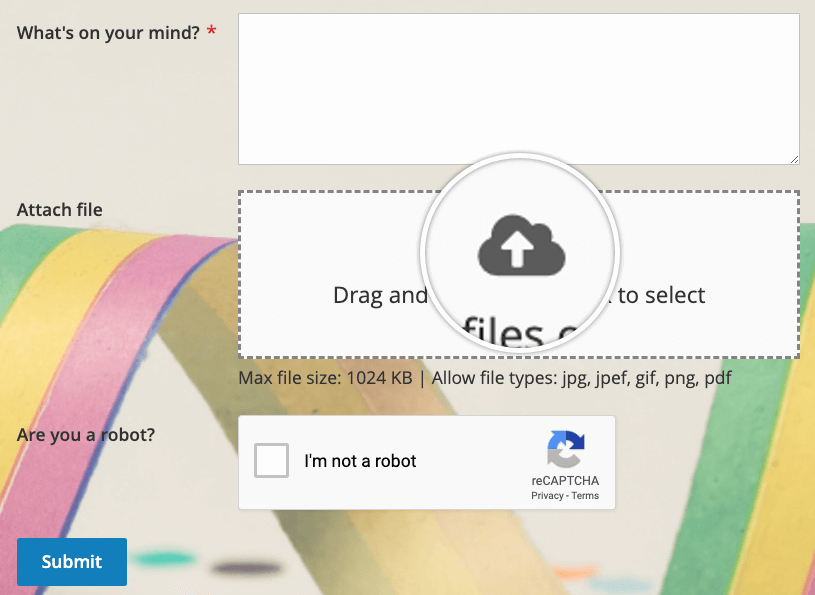Screen dimensions: 815x595
Task: Focus the "What's on your mind?" text area
Action: (518, 88)
